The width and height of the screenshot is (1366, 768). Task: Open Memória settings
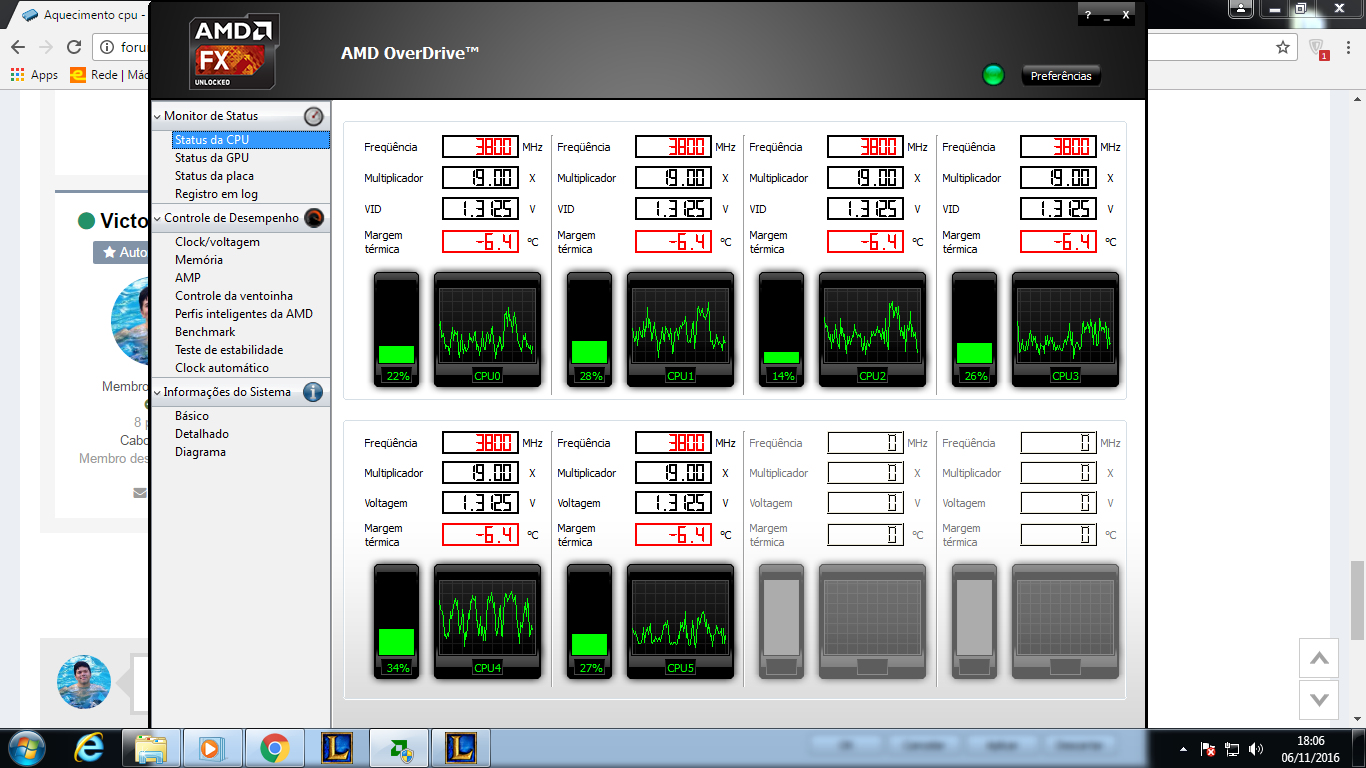(199, 260)
